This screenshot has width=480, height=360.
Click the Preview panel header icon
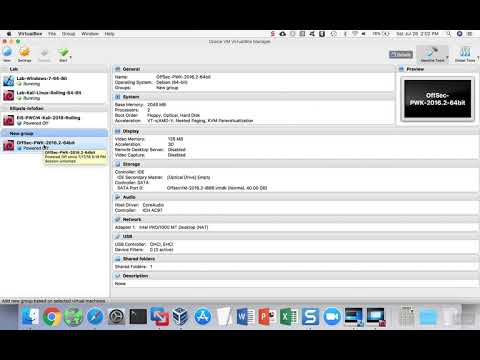tap(401, 69)
